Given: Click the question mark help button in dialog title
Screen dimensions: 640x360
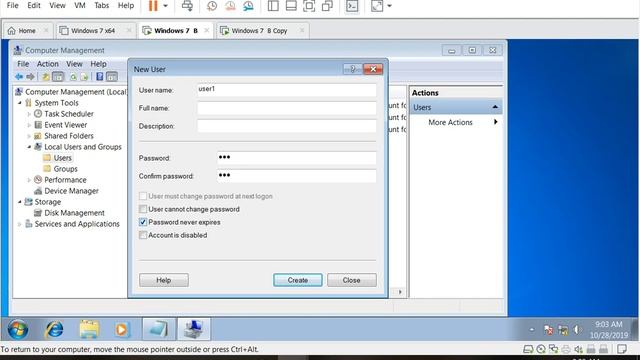Looking at the screenshot, I should (x=353, y=69).
